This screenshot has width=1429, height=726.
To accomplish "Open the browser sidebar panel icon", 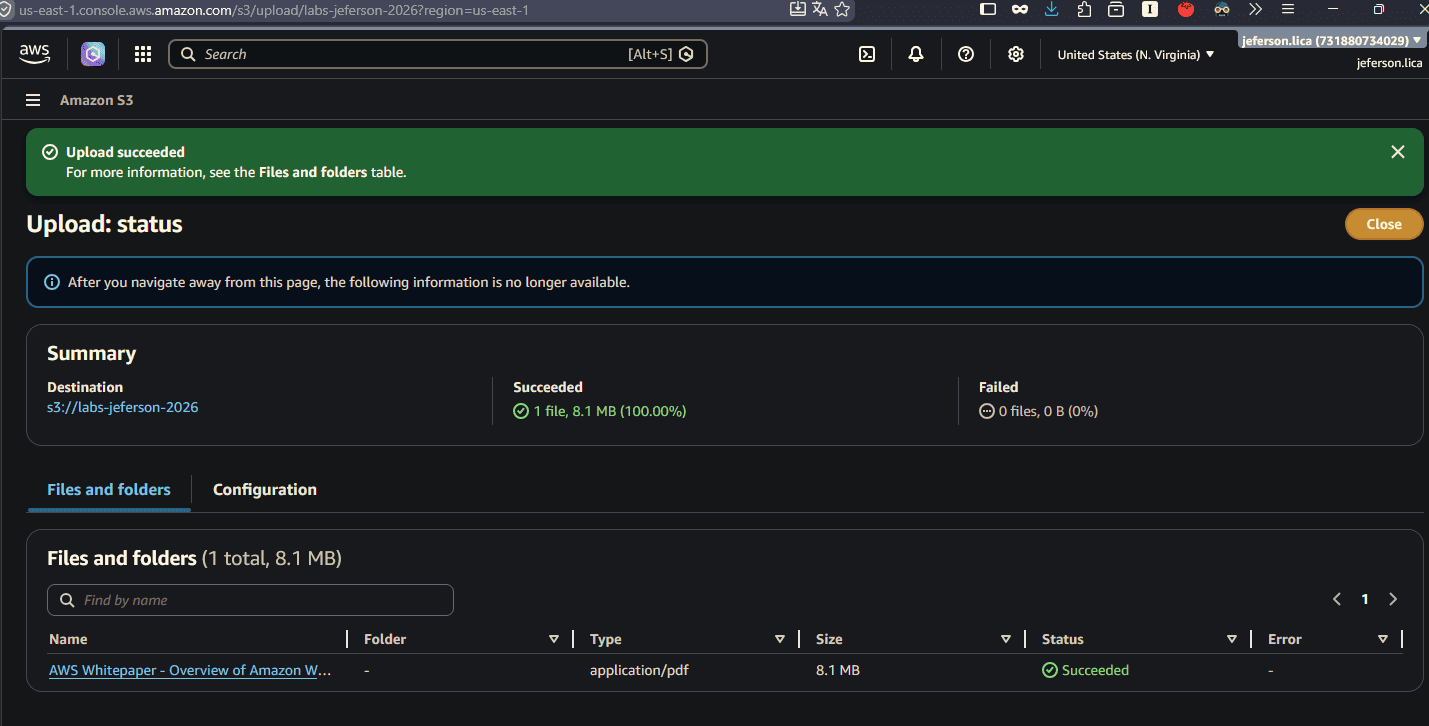I will pyautogui.click(x=988, y=9).
